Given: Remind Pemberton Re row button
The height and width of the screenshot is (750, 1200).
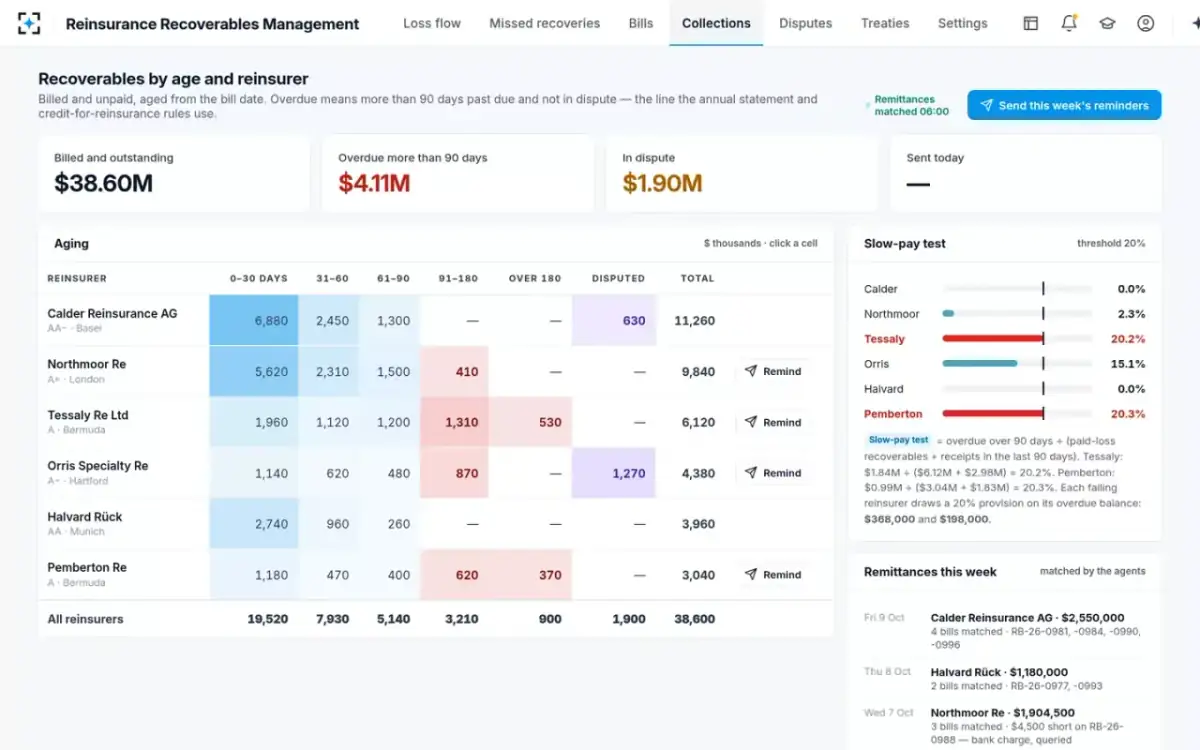Looking at the screenshot, I should coord(773,575).
